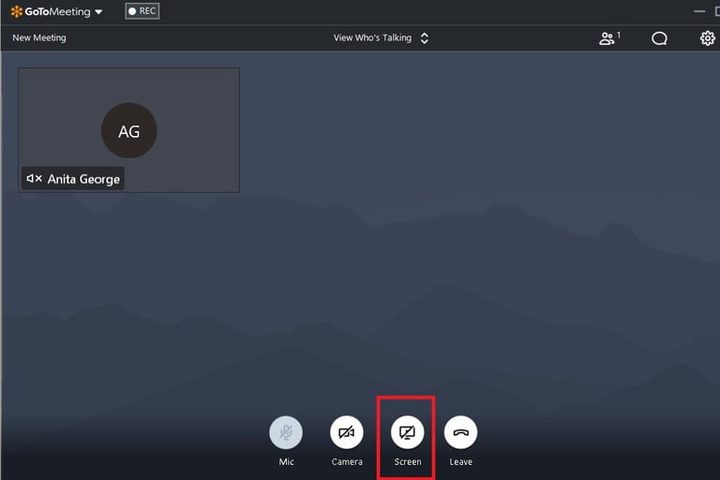Unmute the microphone with the Mic button

pyautogui.click(x=285, y=432)
